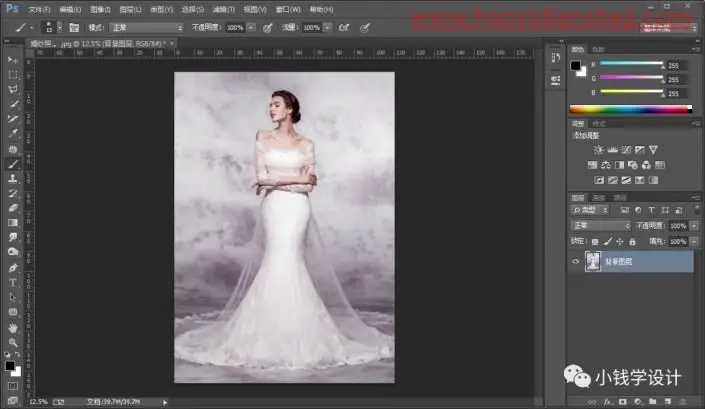Open the layer blend mode 正常 dropdown
705x409 pixels.
pos(601,226)
